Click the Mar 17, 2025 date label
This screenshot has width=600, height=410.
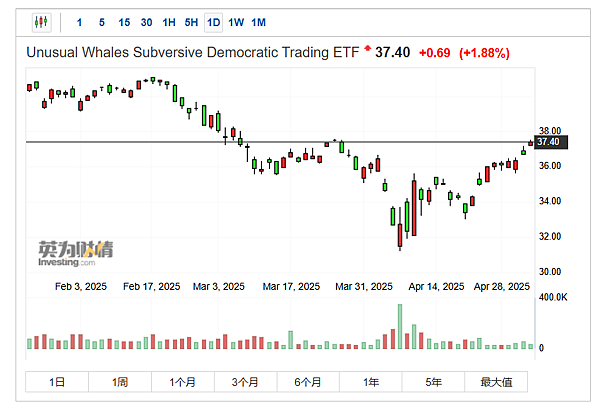click(x=291, y=286)
